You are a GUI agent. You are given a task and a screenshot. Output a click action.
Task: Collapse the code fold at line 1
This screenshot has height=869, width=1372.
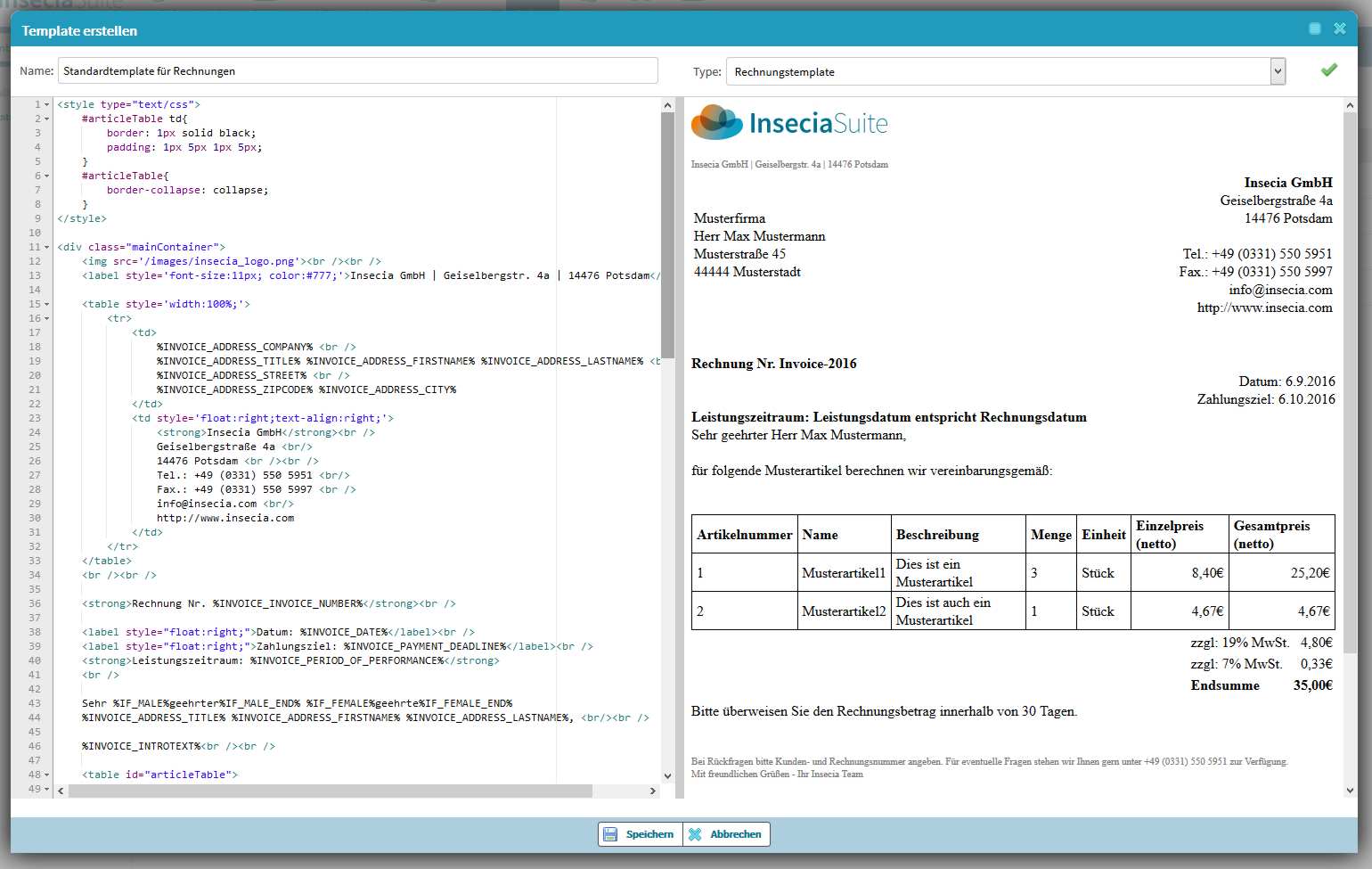pyautogui.click(x=46, y=104)
